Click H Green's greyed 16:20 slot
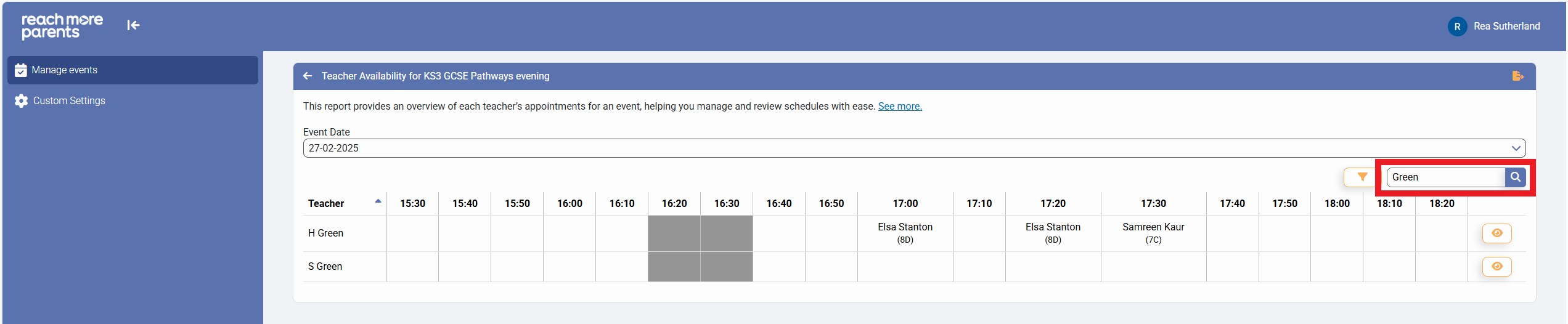 [674, 233]
